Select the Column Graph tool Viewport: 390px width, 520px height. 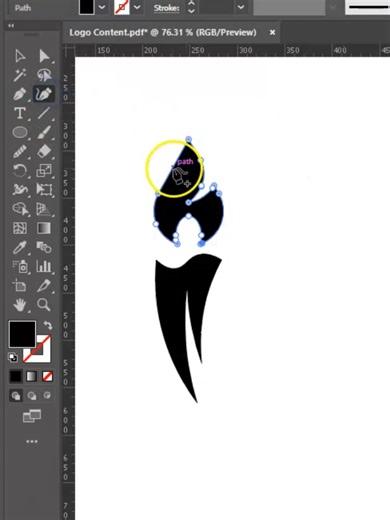[44, 267]
